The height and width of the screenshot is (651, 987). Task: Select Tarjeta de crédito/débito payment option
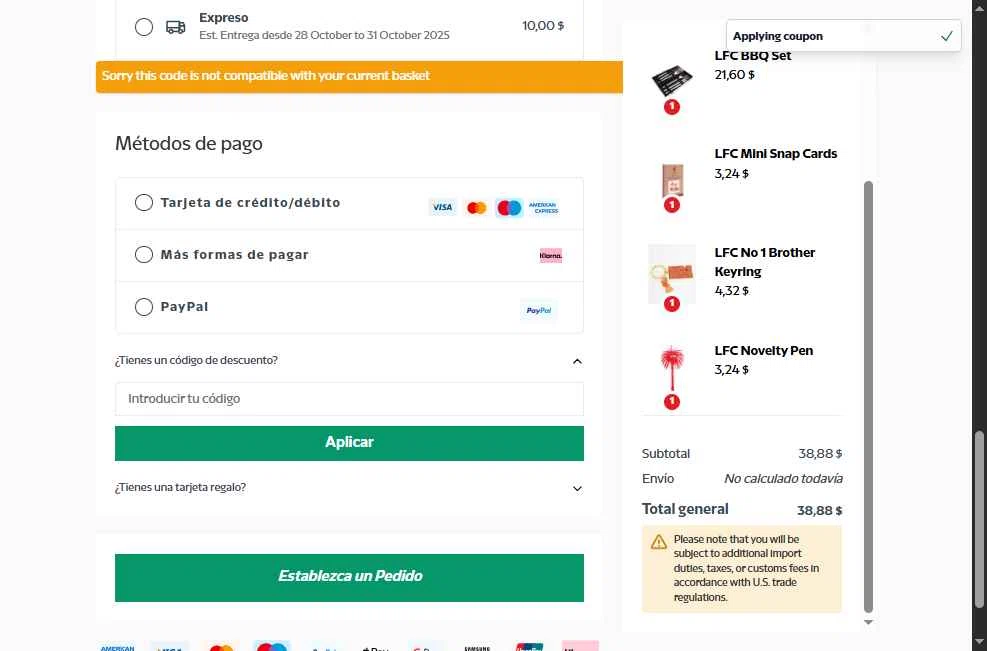pos(144,203)
